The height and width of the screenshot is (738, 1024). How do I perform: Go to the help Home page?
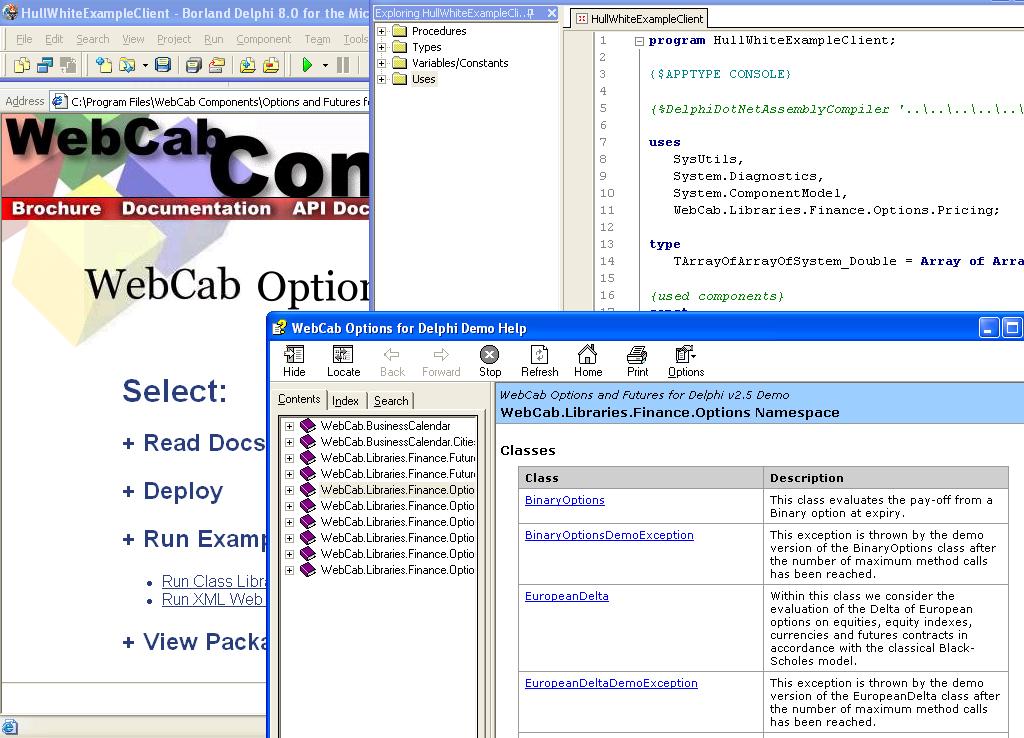coord(588,361)
